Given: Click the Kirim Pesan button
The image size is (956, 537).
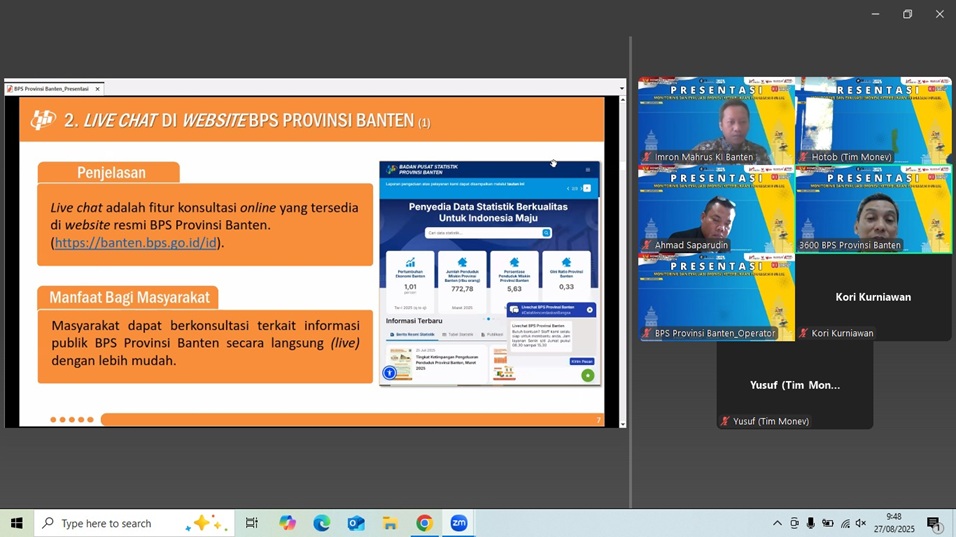Looking at the screenshot, I should 582,361.
